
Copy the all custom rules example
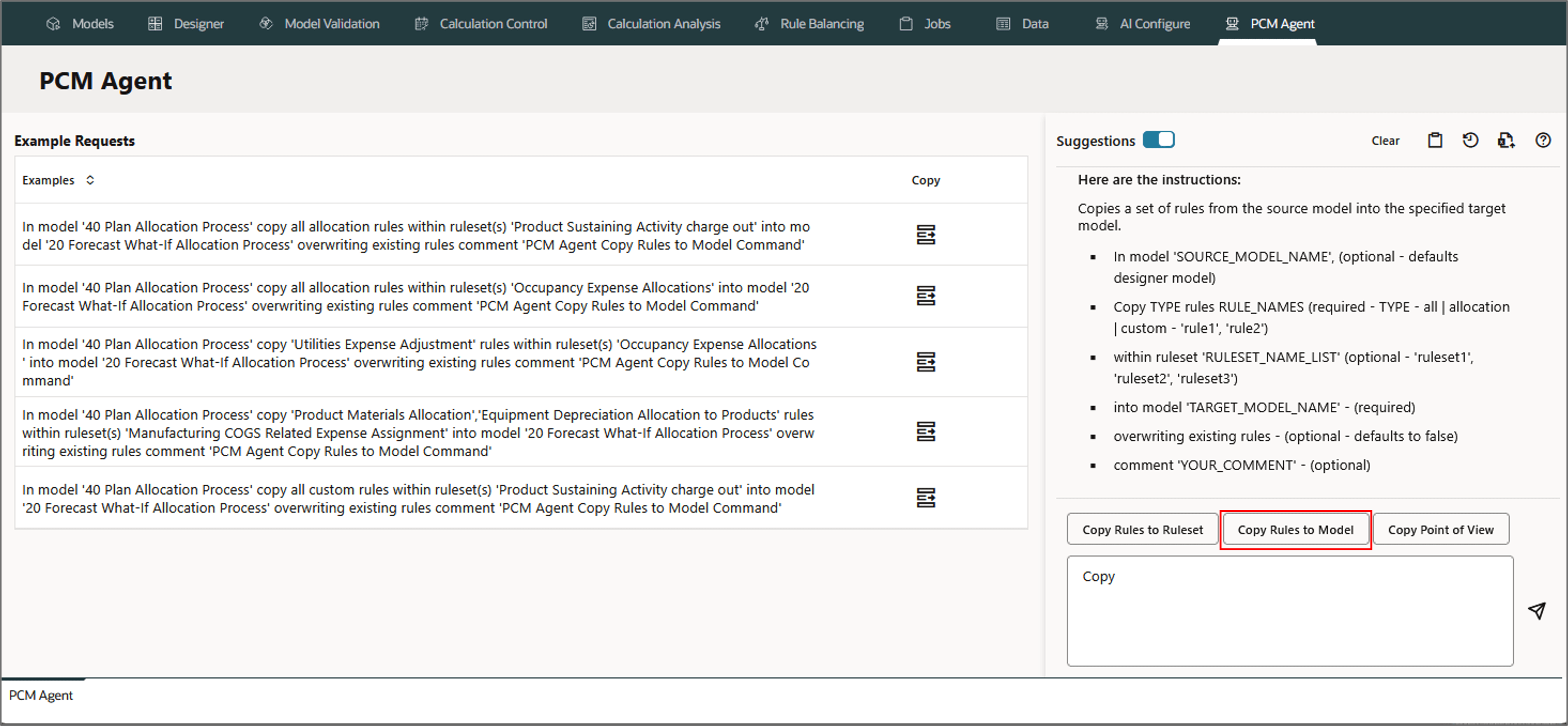click(x=925, y=498)
